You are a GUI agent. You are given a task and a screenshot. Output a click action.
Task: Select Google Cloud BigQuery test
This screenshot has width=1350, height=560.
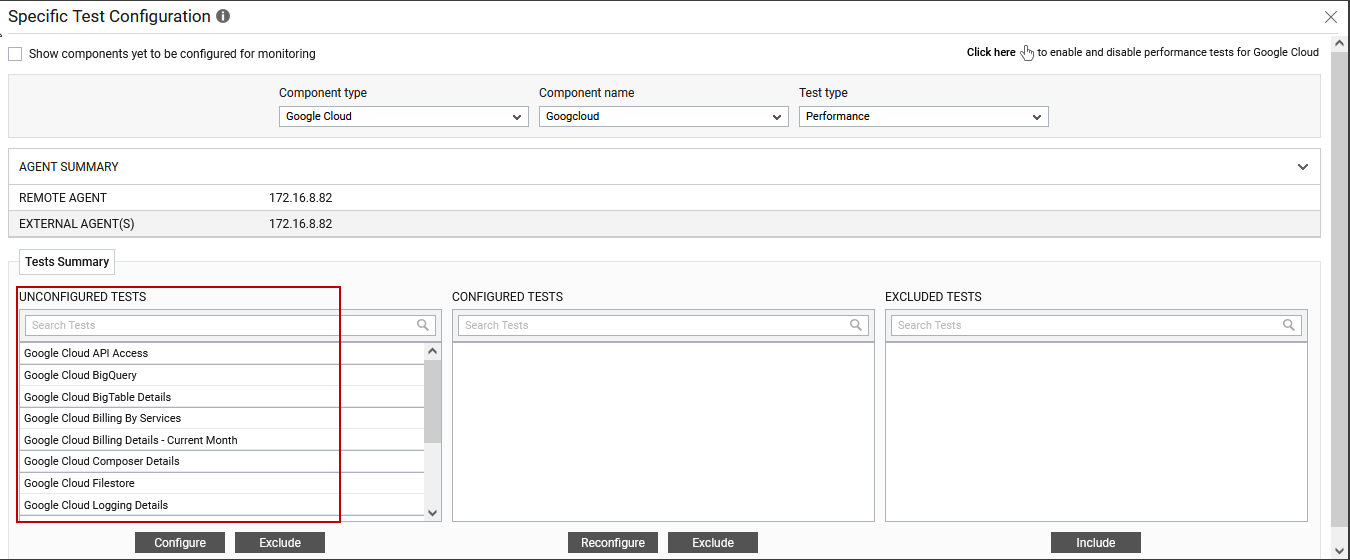coord(222,375)
